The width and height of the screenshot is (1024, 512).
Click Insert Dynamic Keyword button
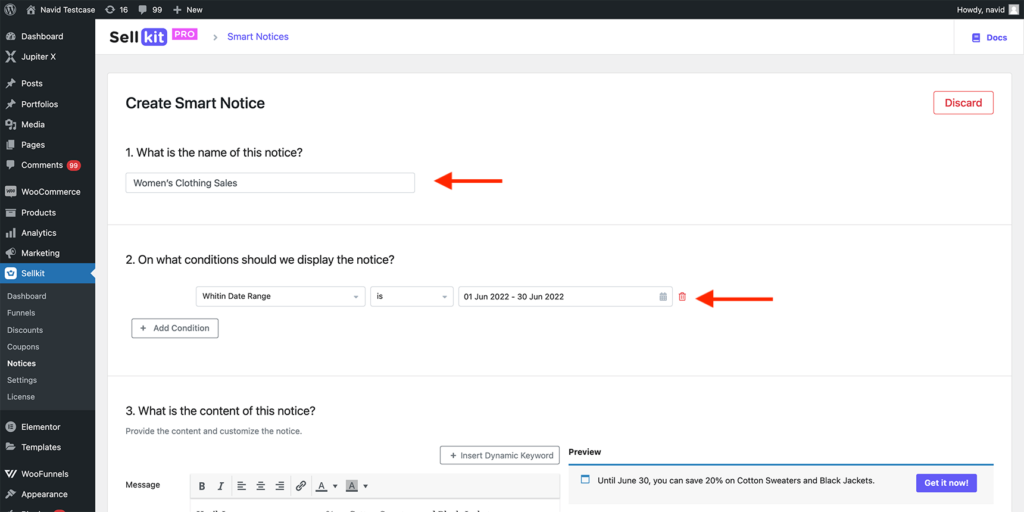tap(500, 455)
